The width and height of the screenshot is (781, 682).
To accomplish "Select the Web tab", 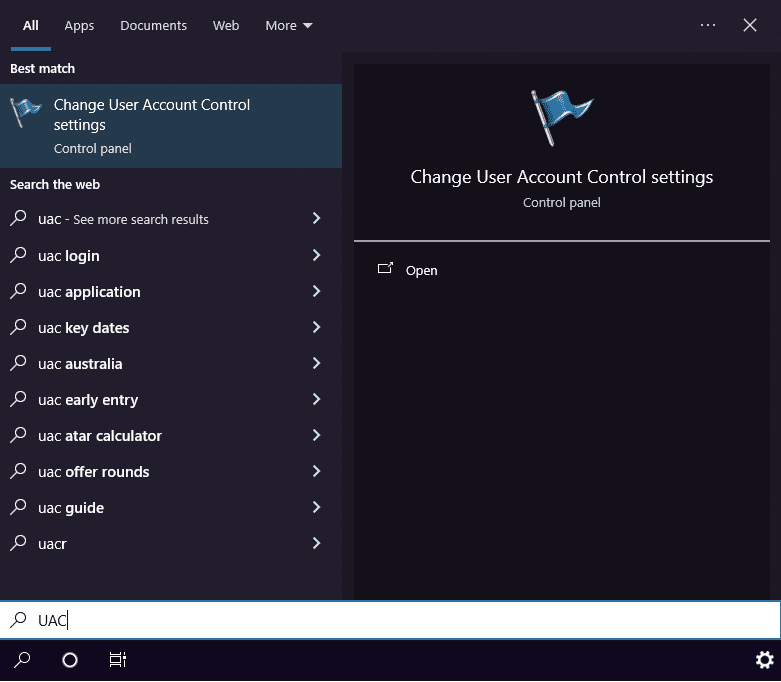I will [226, 25].
